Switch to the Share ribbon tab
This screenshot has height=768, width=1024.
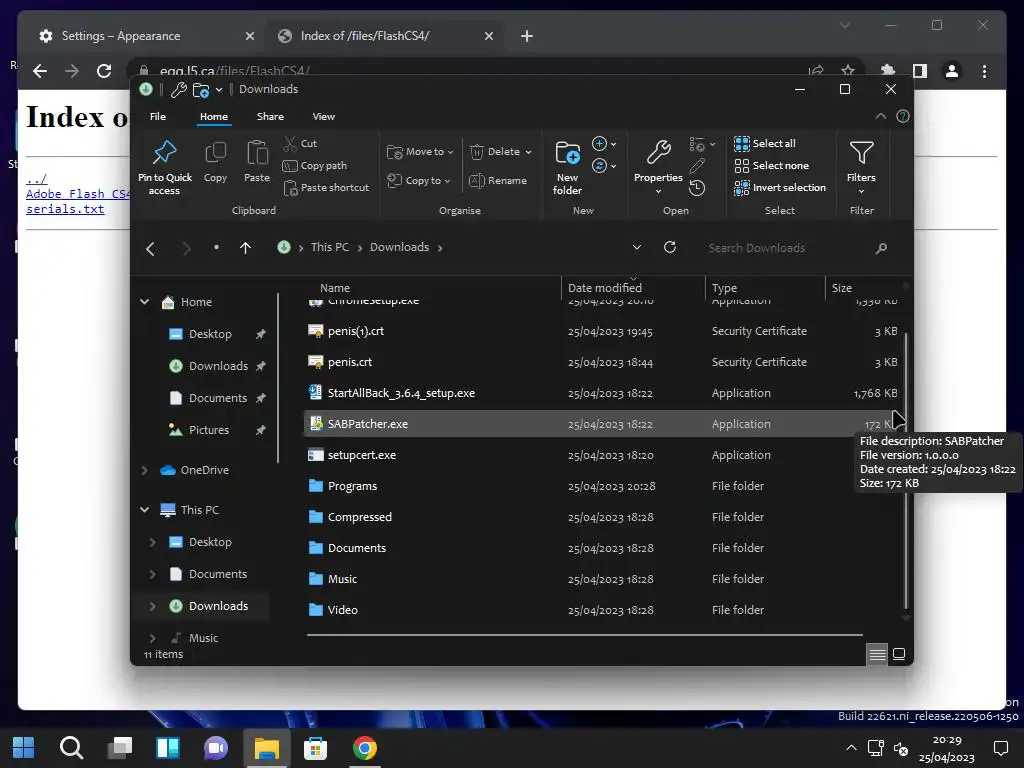click(x=270, y=116)
